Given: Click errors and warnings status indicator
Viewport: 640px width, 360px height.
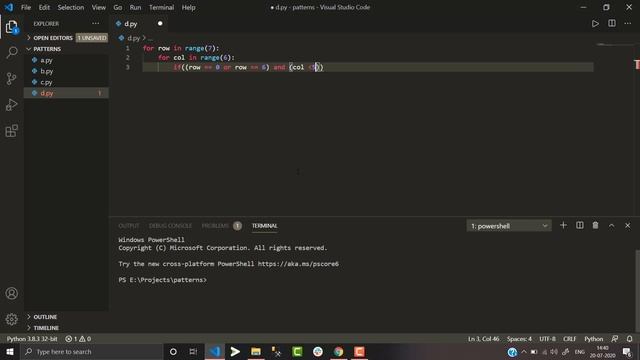Looking at the screenshot, I should coord(78,339).
